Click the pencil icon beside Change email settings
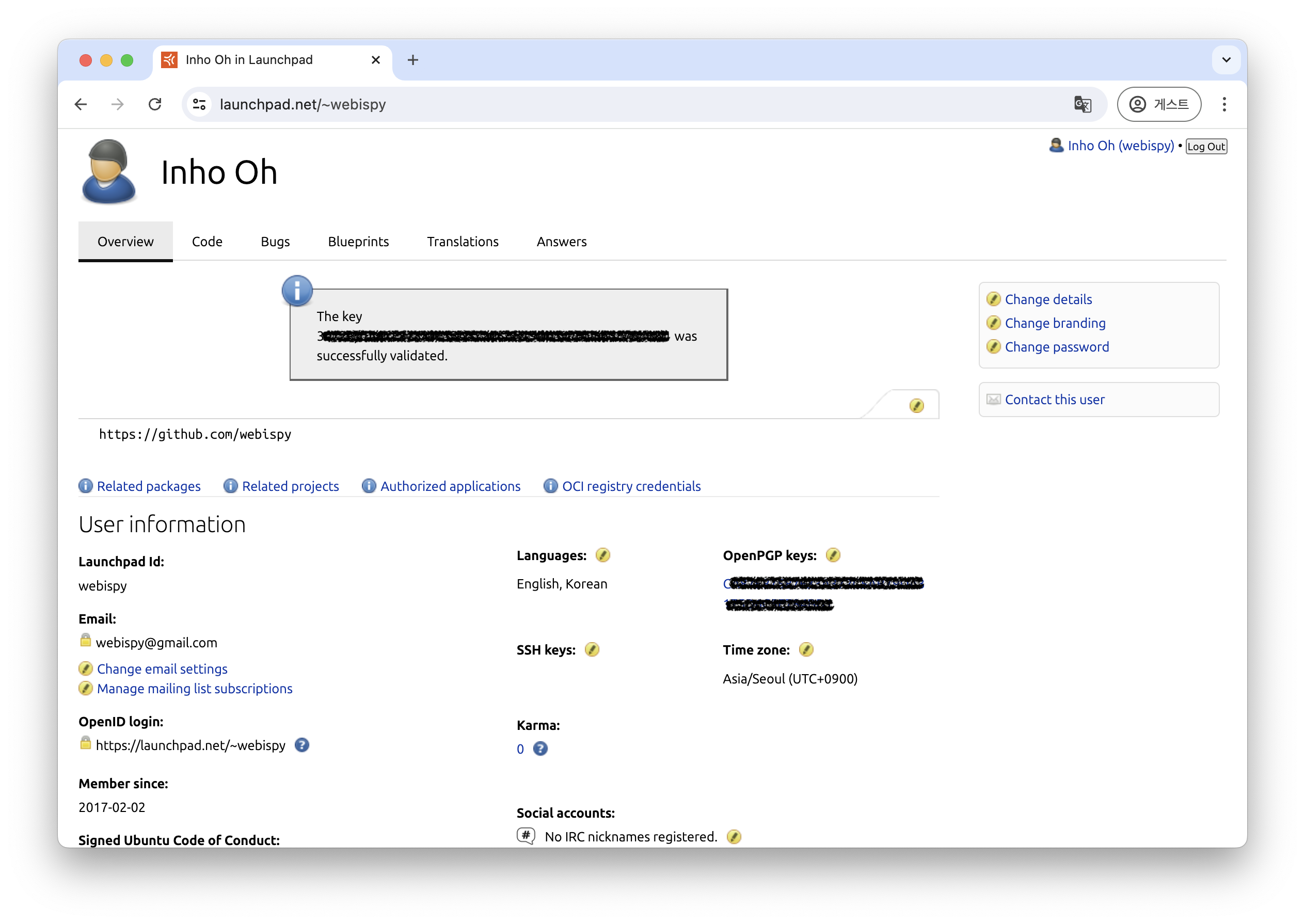The image size is (1305, 924). 86,668
